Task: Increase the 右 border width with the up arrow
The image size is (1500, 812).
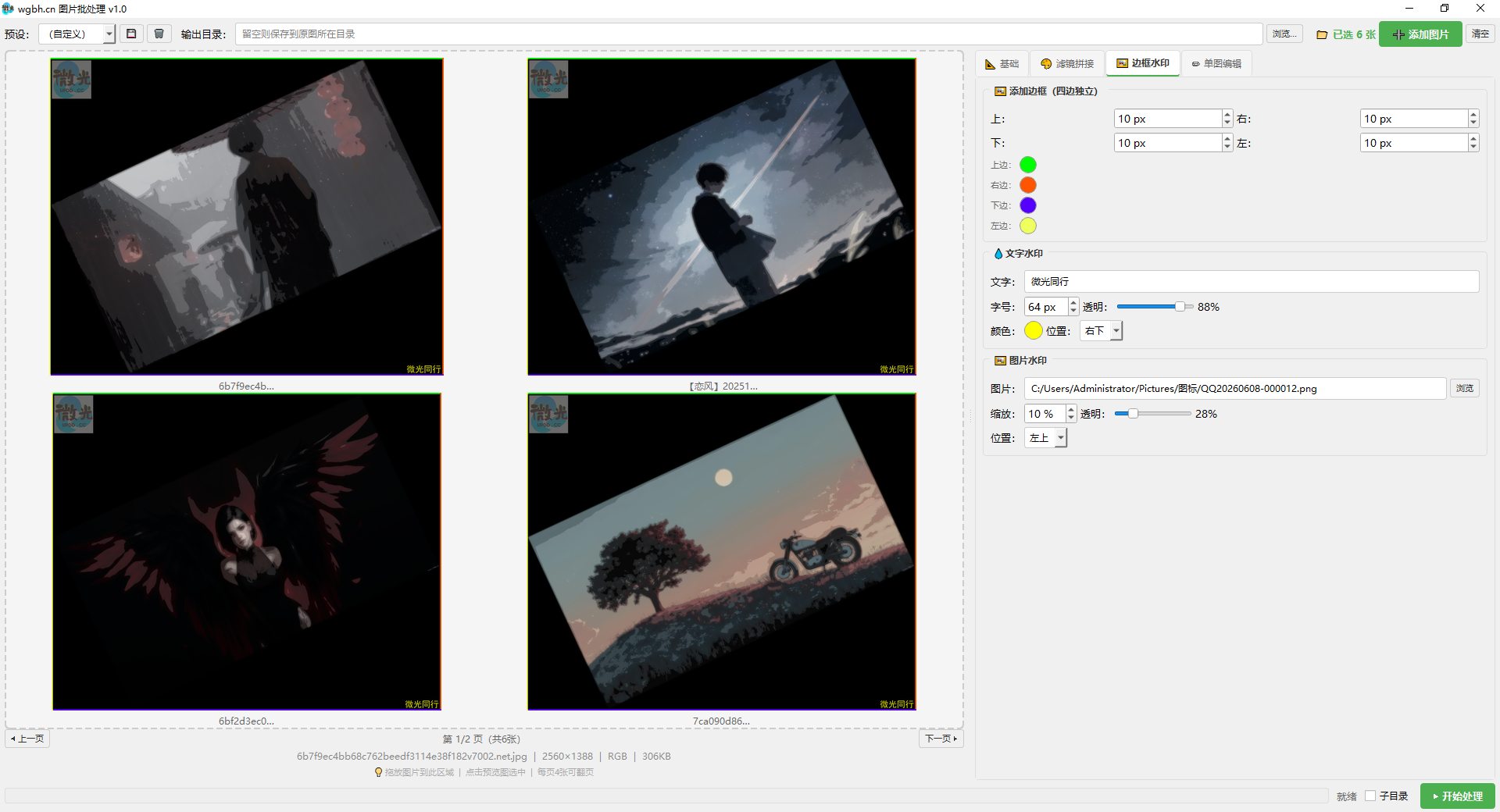Action: coord(1473,115)
